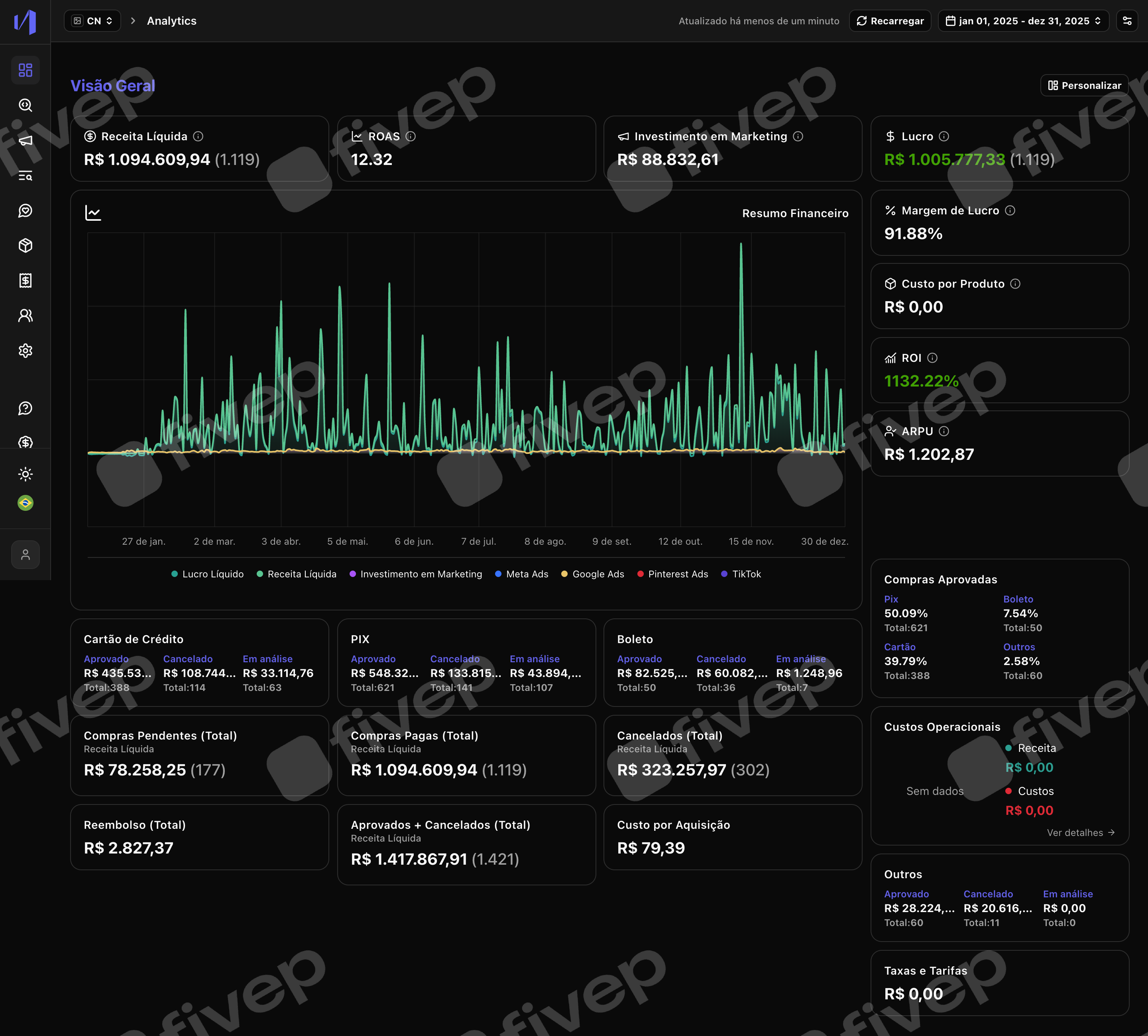Viewport: 1148px width, 1036px height.
Task: Click info icon next to Lucro
Action: click(x=944, y=137)
